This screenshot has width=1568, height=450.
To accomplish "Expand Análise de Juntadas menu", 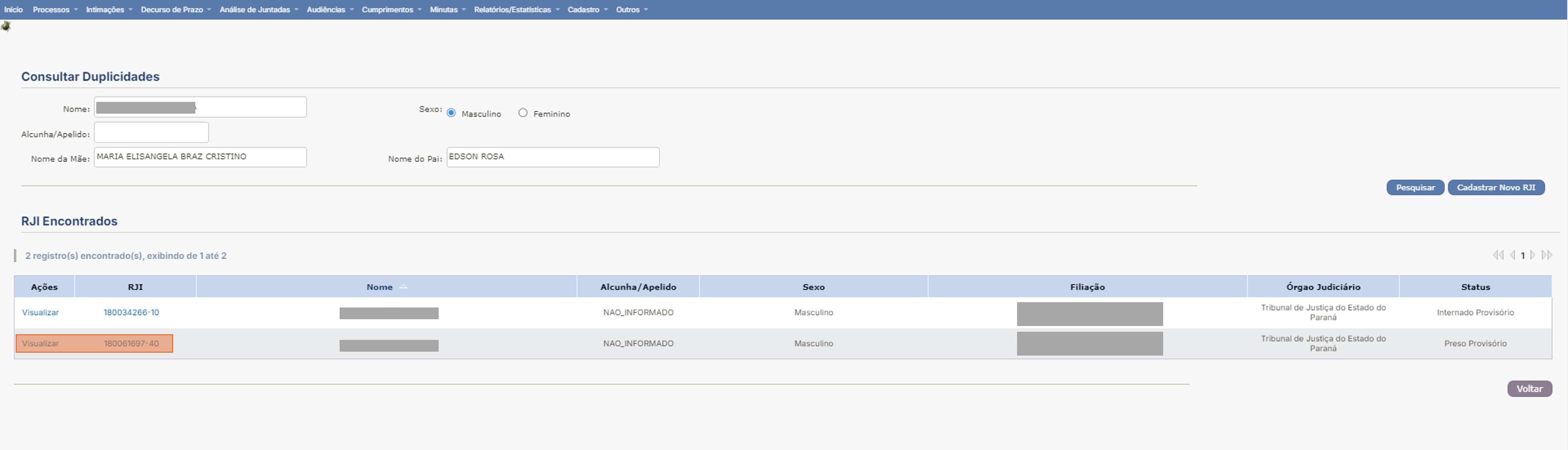I will (259, 10).
